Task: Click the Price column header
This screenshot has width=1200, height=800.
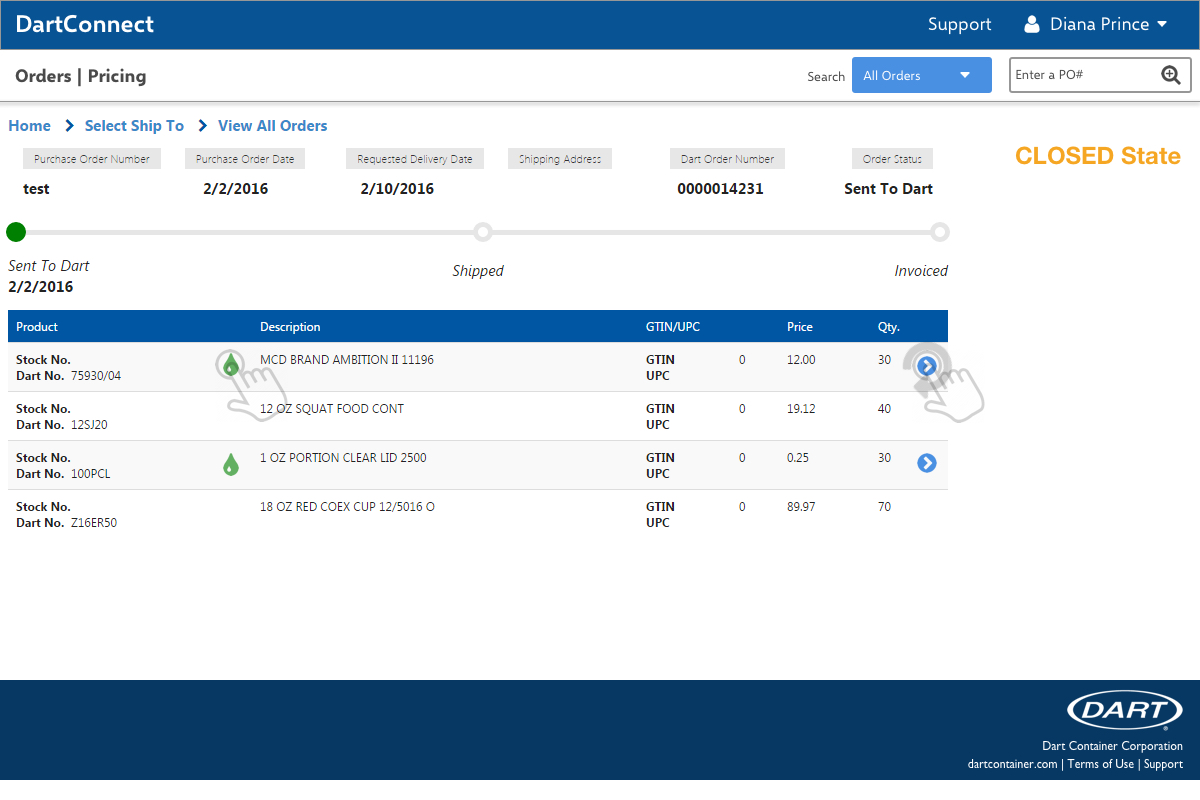Action: coord(800,327)
